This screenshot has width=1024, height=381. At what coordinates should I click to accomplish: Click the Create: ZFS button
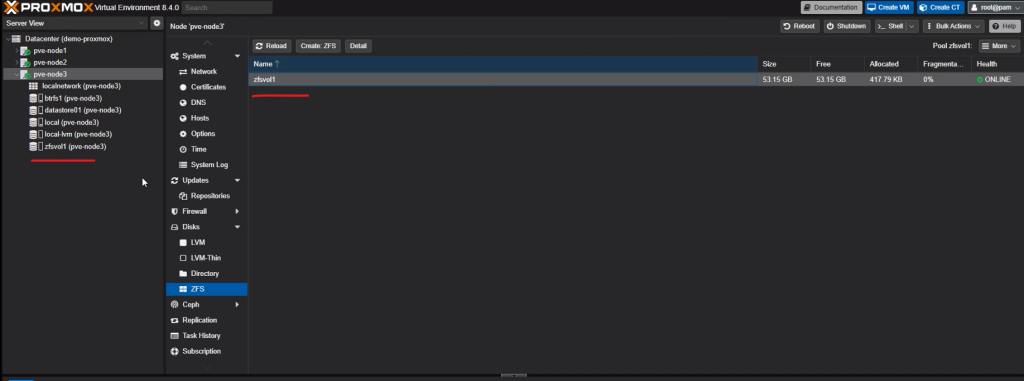pyautogui.click(x=318, y=46)
